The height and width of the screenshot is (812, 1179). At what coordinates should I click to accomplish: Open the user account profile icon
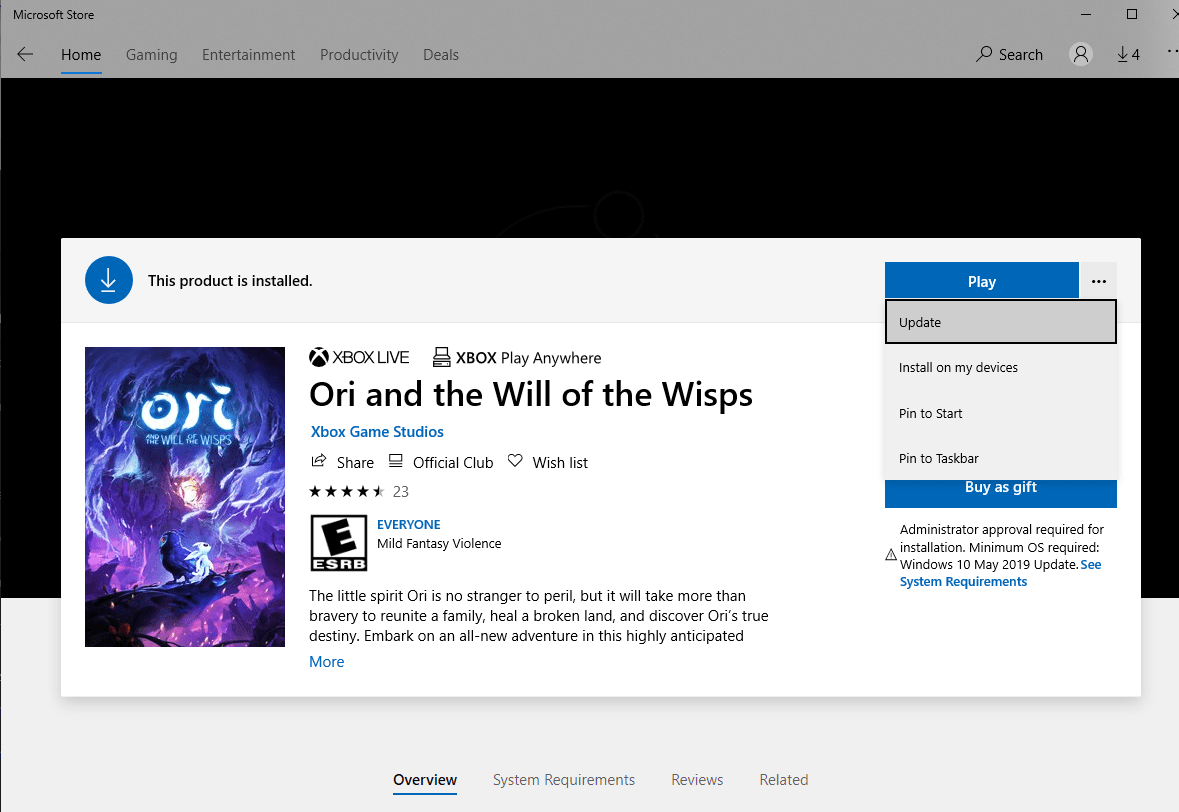[x=1080, y=54]
